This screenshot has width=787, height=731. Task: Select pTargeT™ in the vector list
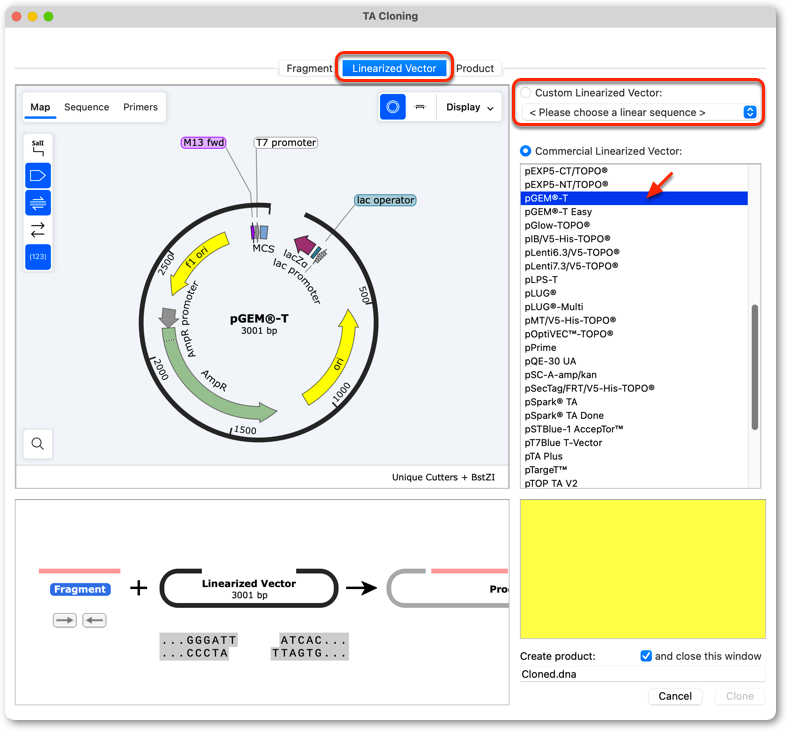point(634,470)
